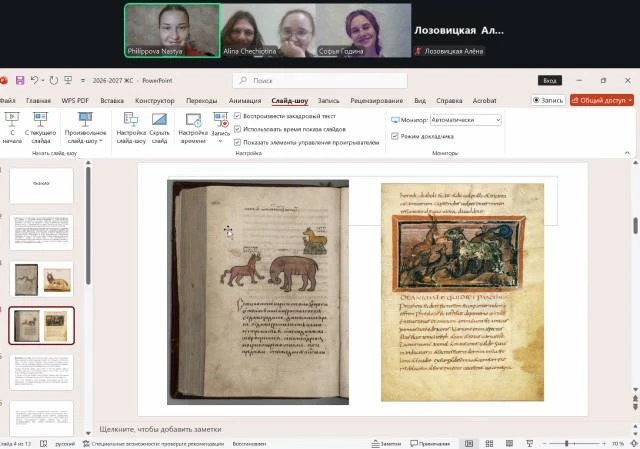The image size is (640, 449).
Task: Open 'Настройка слайд-шоу' setup icon
Action: [131, 119]
